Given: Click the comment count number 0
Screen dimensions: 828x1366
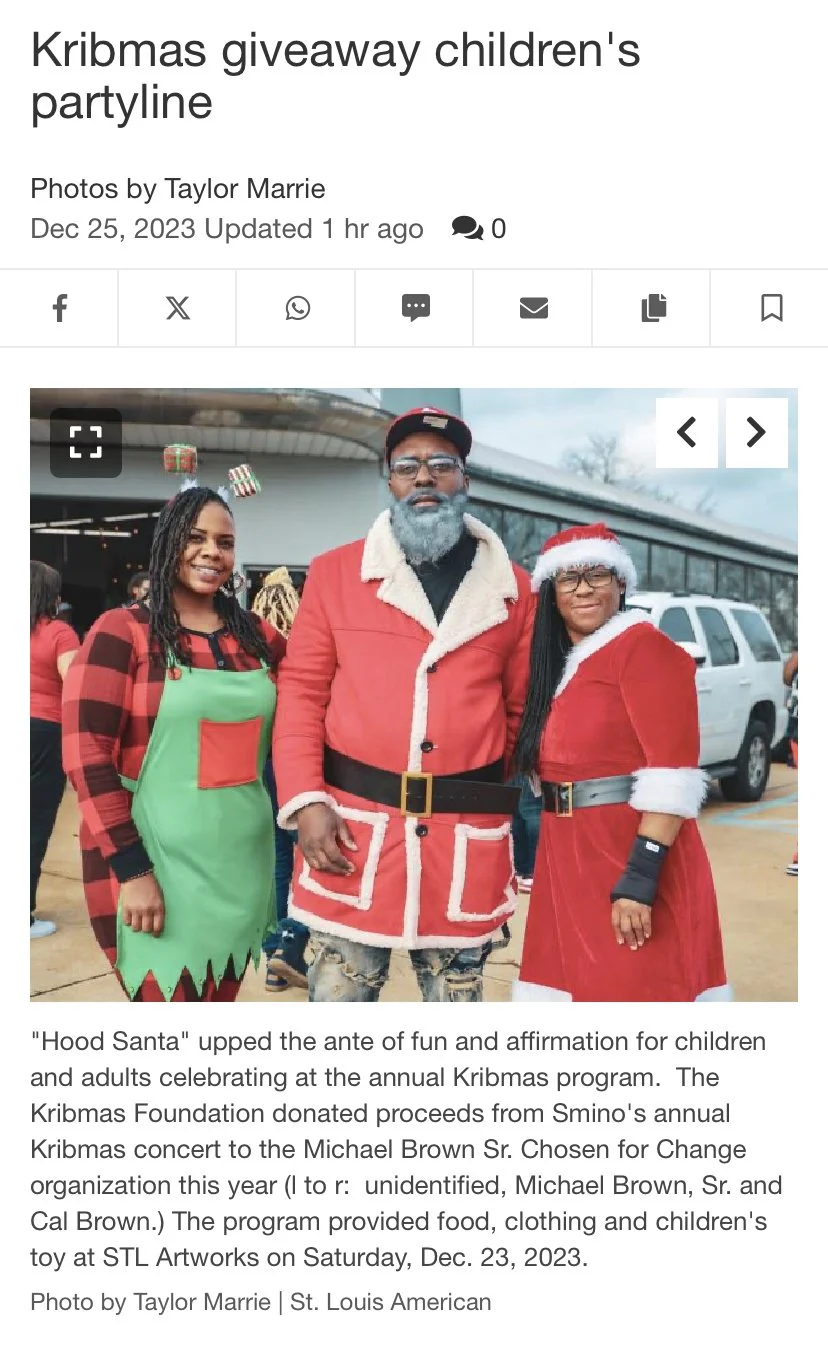Looking at the screenshot, I should point(498,229).
